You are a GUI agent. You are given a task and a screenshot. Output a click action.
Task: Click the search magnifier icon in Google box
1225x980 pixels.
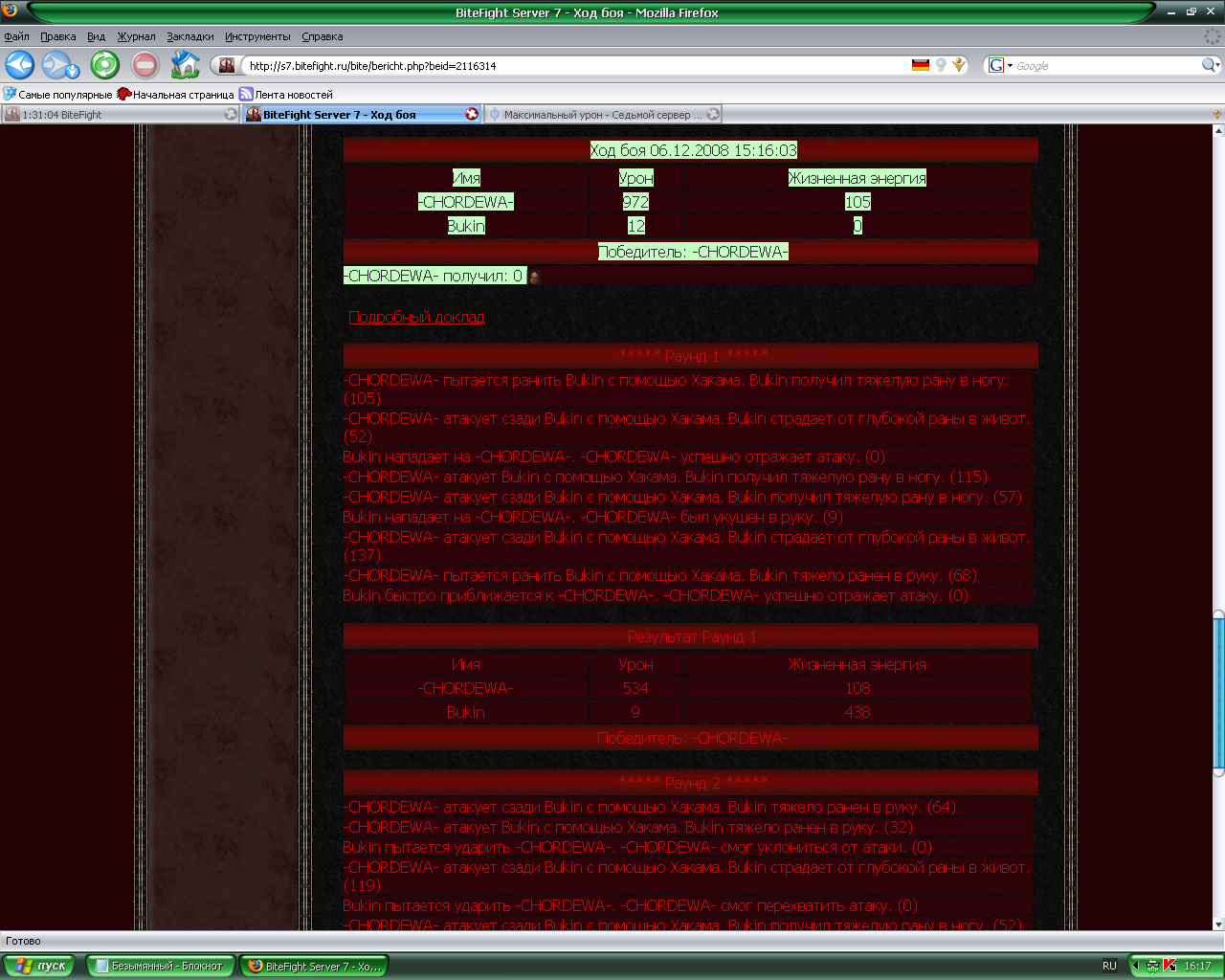1210,65
